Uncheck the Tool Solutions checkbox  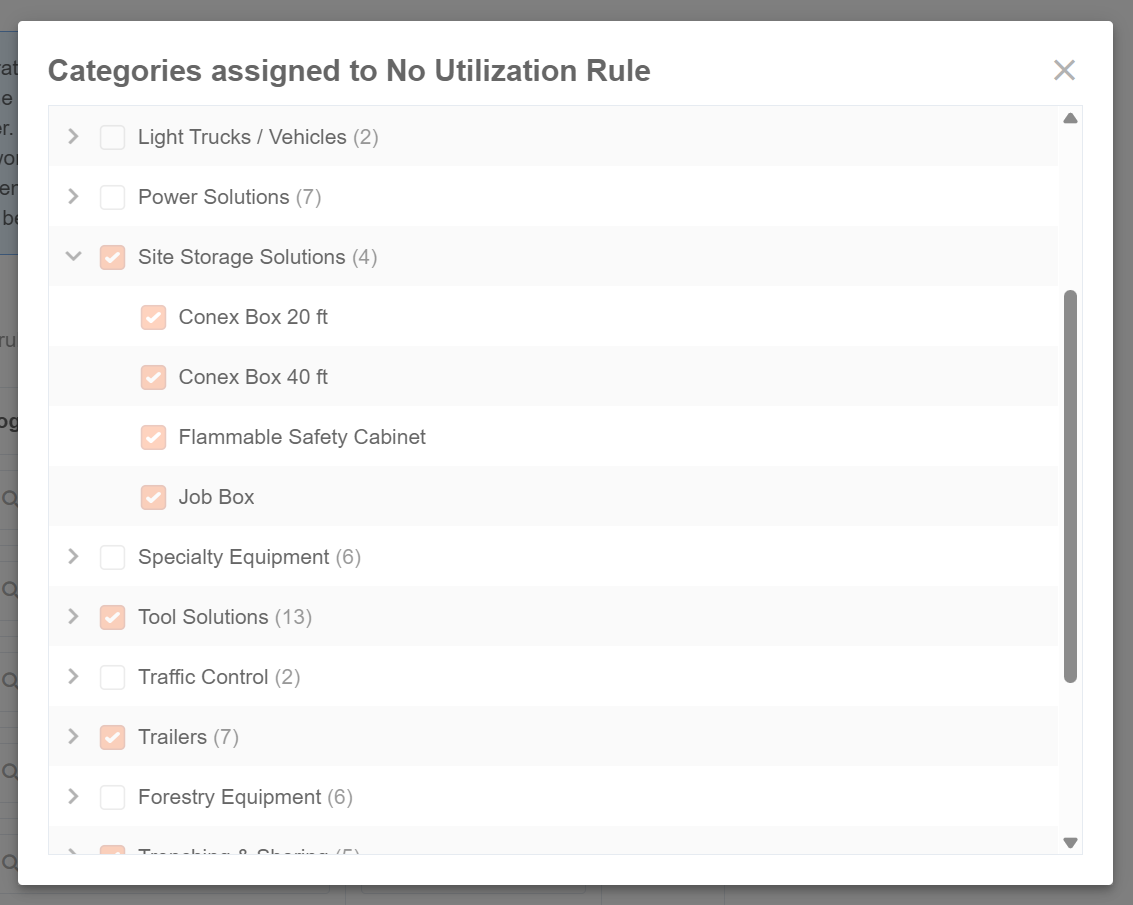tap(113, 617)
